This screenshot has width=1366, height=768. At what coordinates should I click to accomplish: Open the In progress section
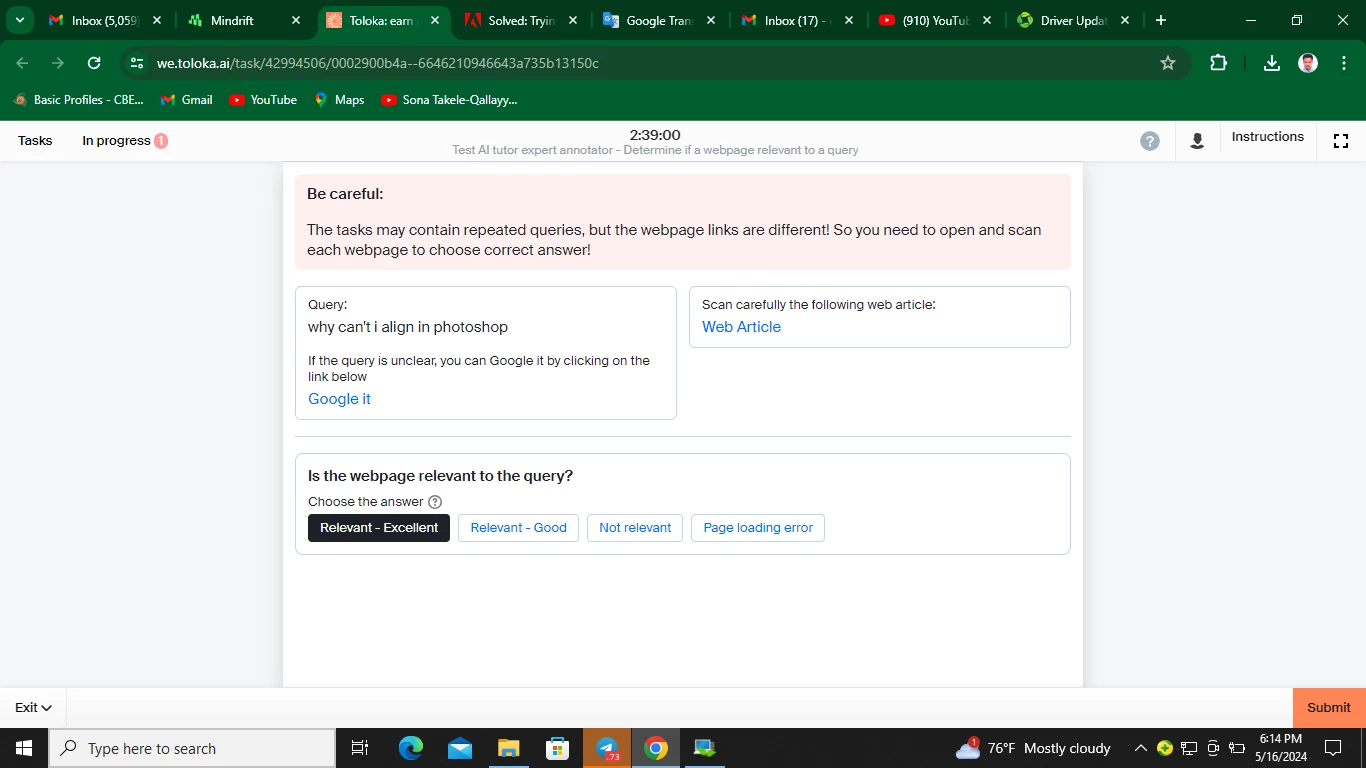(x=125, y=141)
